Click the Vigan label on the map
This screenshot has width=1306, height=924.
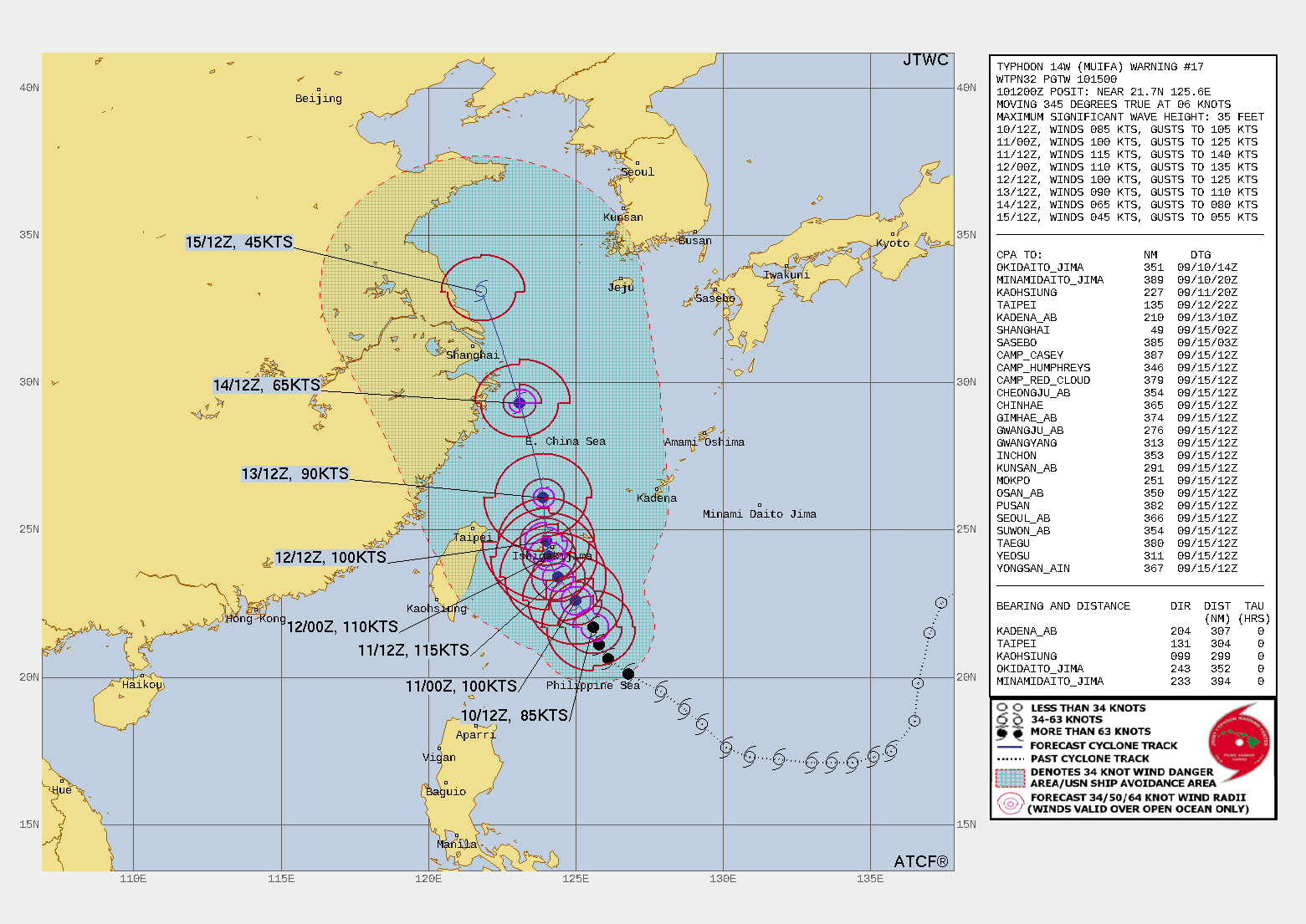439,758
